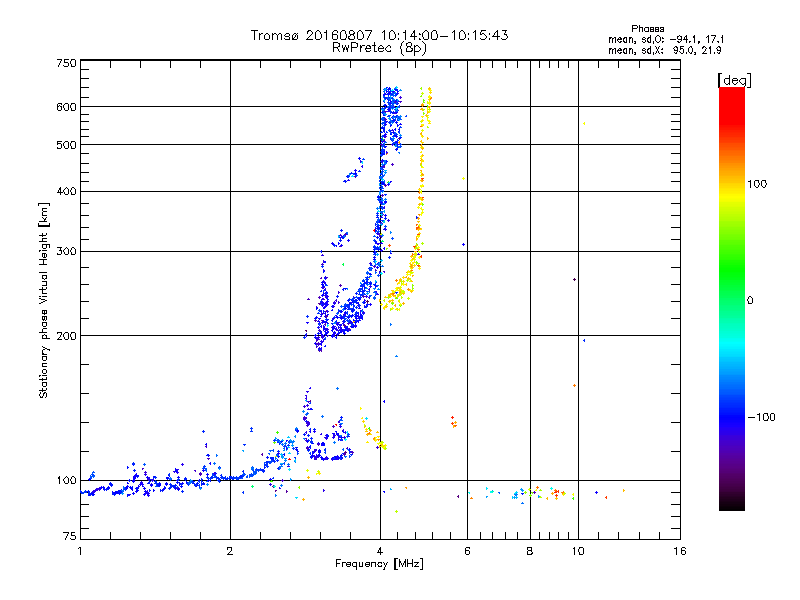
Task: Click the small blue cluster above 400 km, left of the 4 MHz line
Action: pyautogui.click(x=354, y=170)
